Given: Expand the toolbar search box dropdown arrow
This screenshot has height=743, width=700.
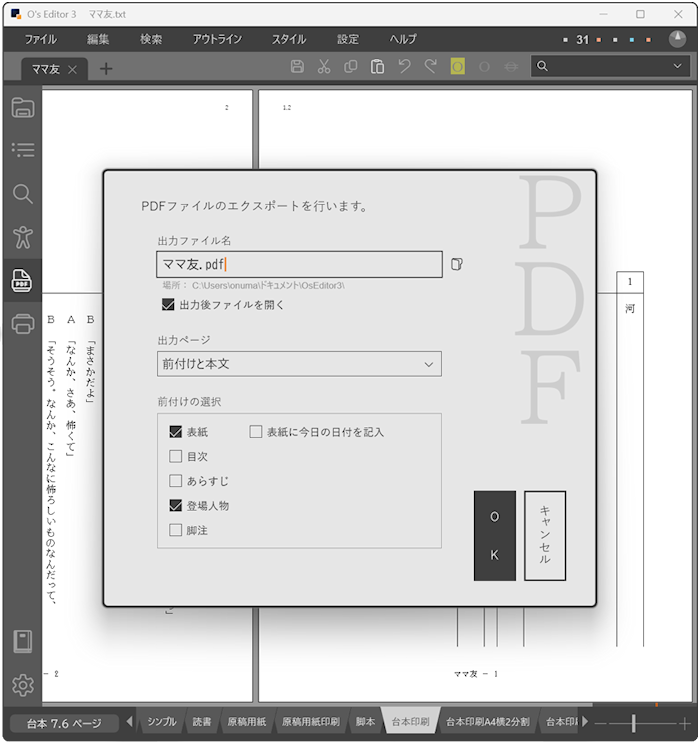Looking at the screenshot, I should (677, 67).
